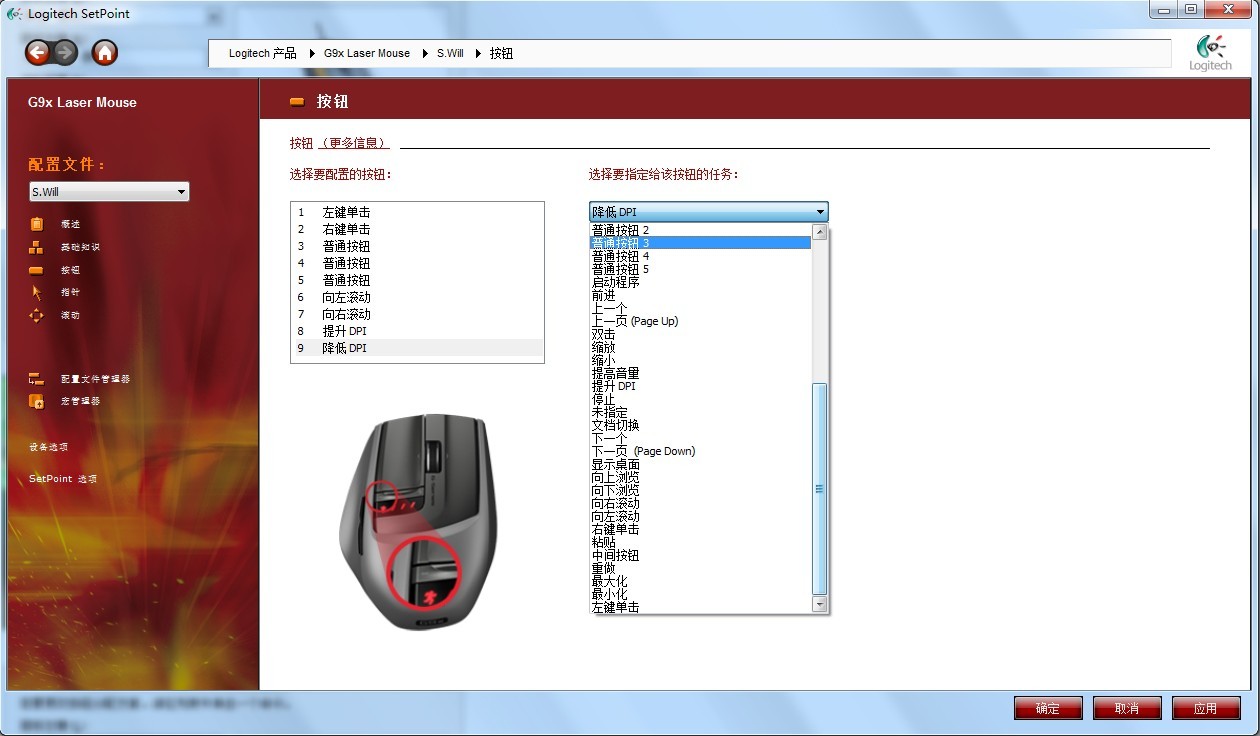The height and width of the screenshot is (736, 1260).
Task: Click G9x Laser Mouse in the breadcrumb
Action: 367,53
